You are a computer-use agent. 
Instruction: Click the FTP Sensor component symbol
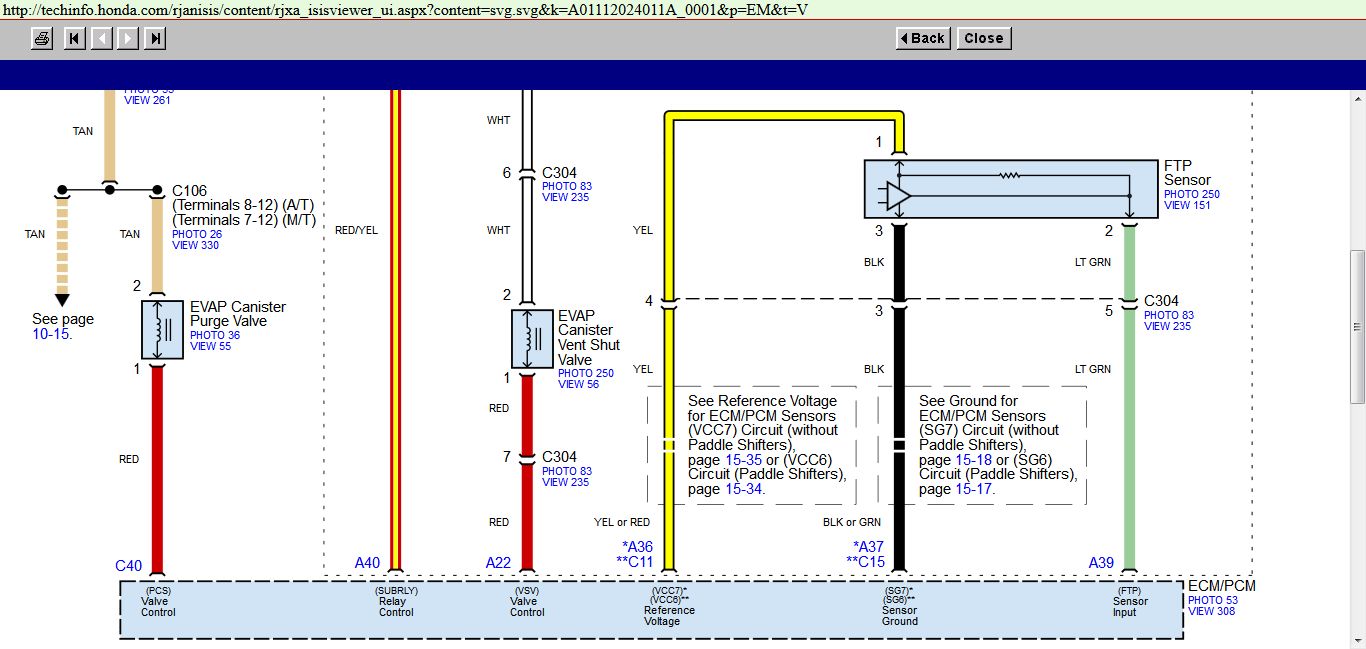1010,189
